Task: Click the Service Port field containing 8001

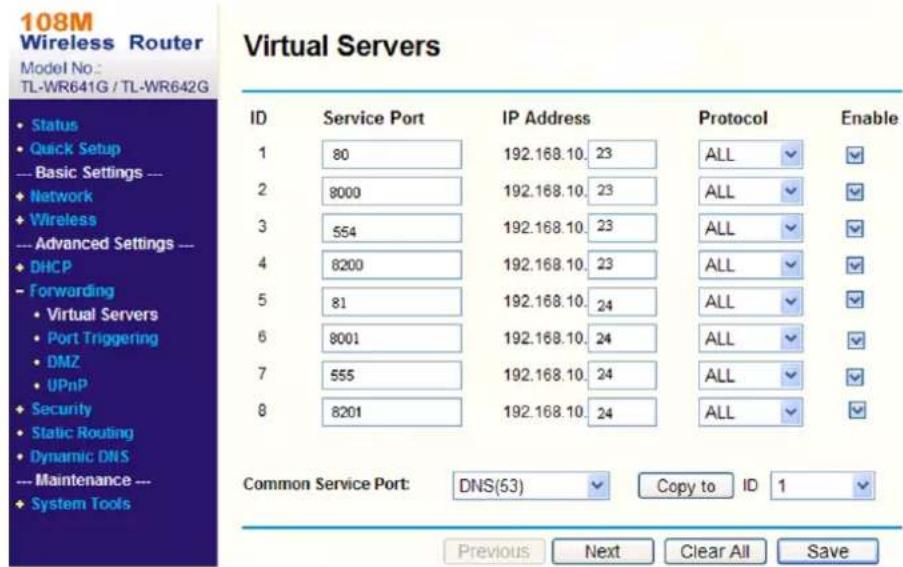Action: point(392,338)
